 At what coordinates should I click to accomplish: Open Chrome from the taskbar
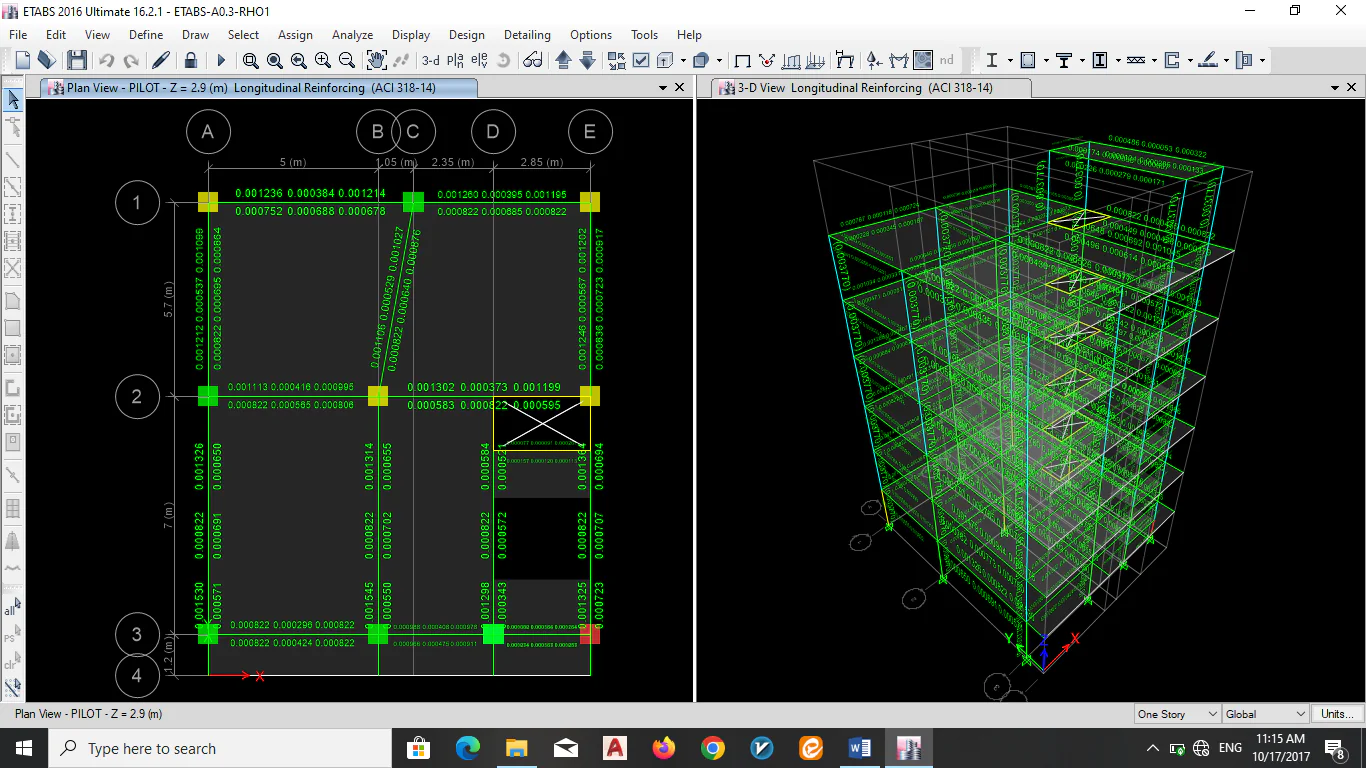click(x=712, y=748)
